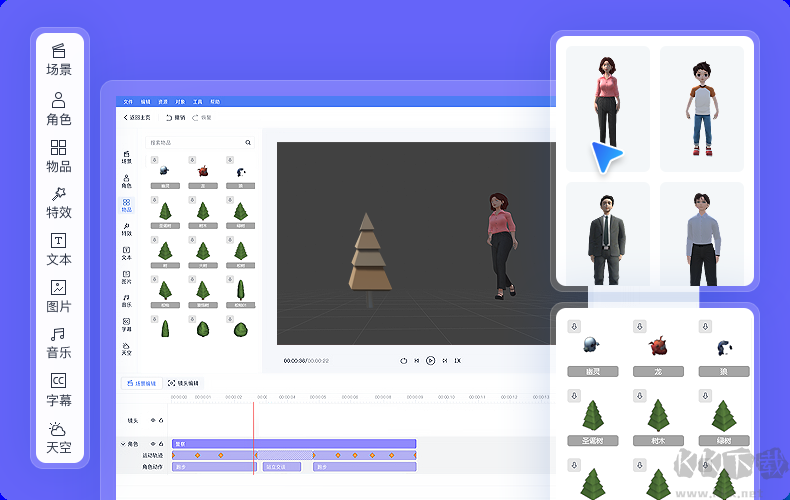Click download icon above 龙 in enlarged panel
790x500 pixels.
click(640, 326)
